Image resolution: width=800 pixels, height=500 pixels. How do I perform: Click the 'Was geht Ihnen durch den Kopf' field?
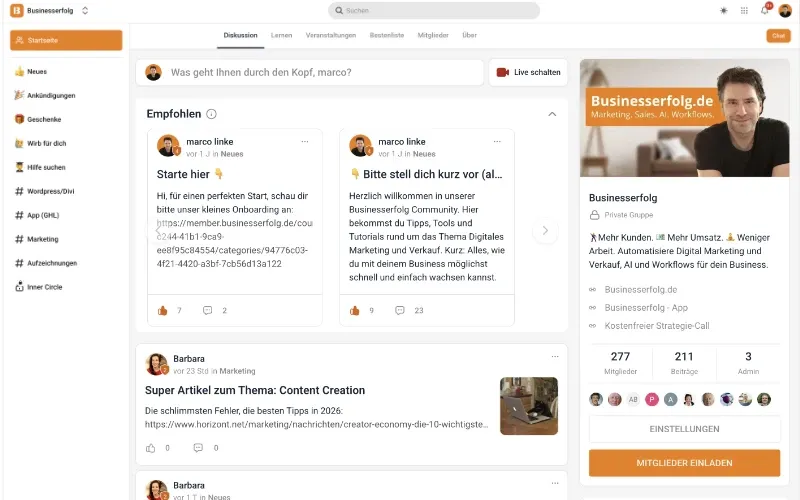[325, 73]
